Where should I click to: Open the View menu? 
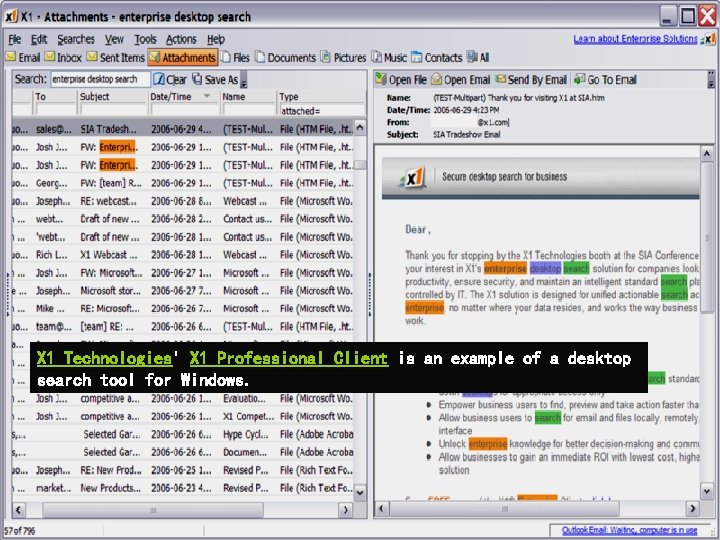[114, 39]
